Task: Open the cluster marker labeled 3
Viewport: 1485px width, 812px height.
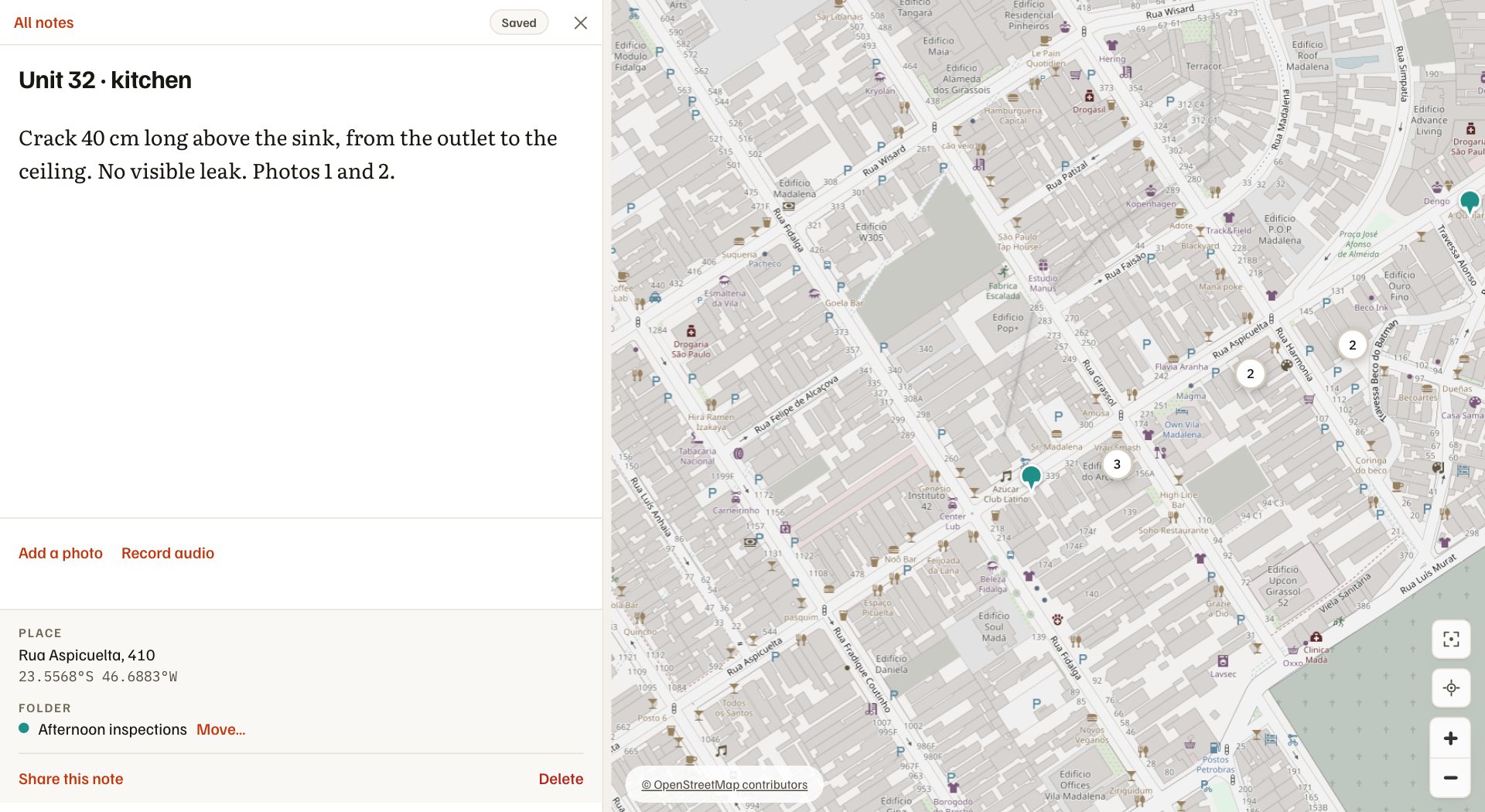Action: tap(1117, 464)
